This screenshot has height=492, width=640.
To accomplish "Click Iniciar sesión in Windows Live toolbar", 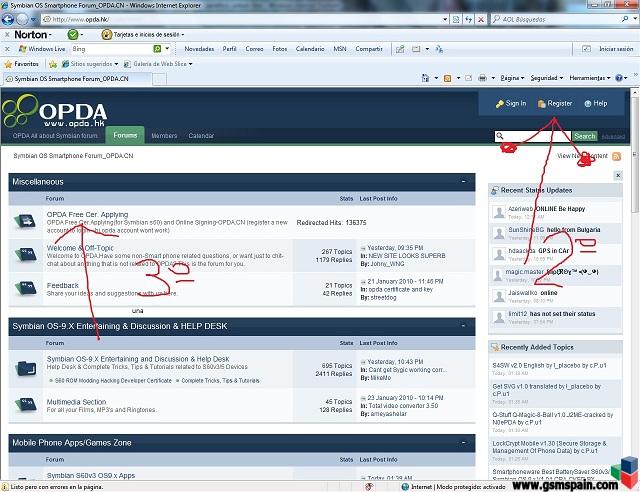I will (x=616, y=49).
